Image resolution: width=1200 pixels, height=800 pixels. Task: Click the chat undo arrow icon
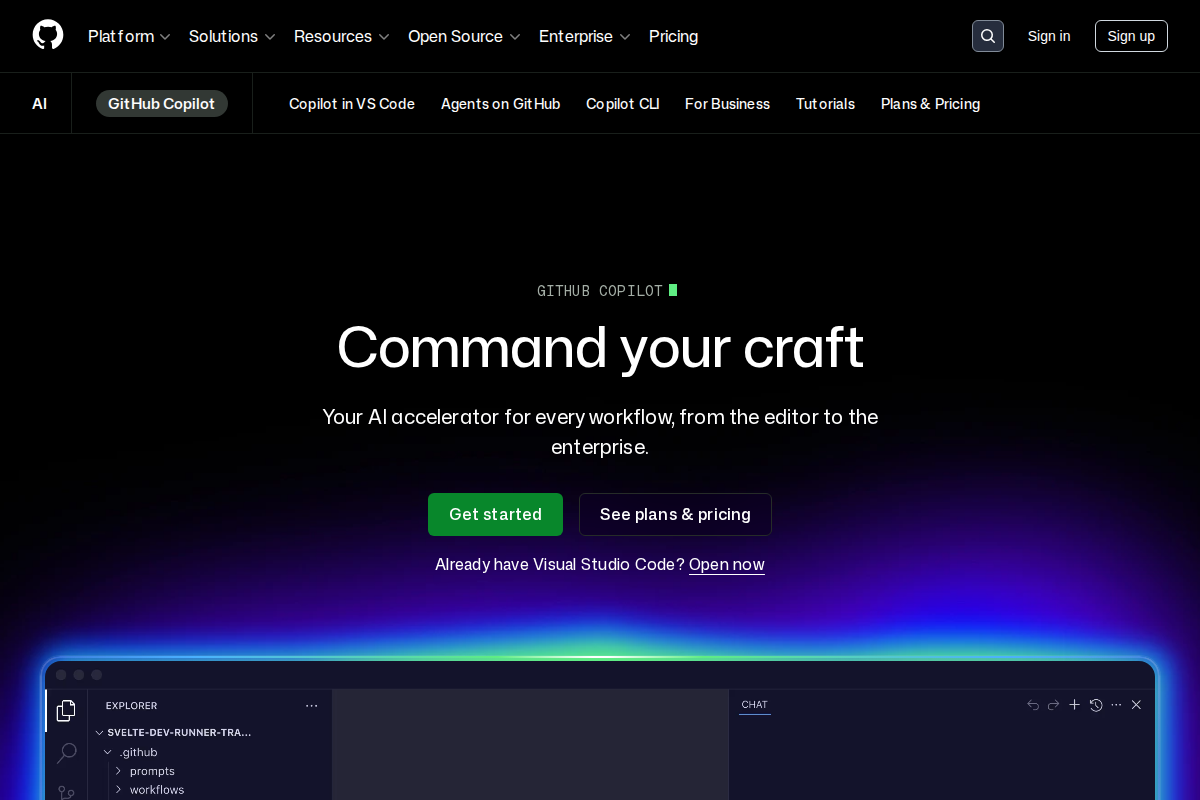click(x=1033, y=705)
